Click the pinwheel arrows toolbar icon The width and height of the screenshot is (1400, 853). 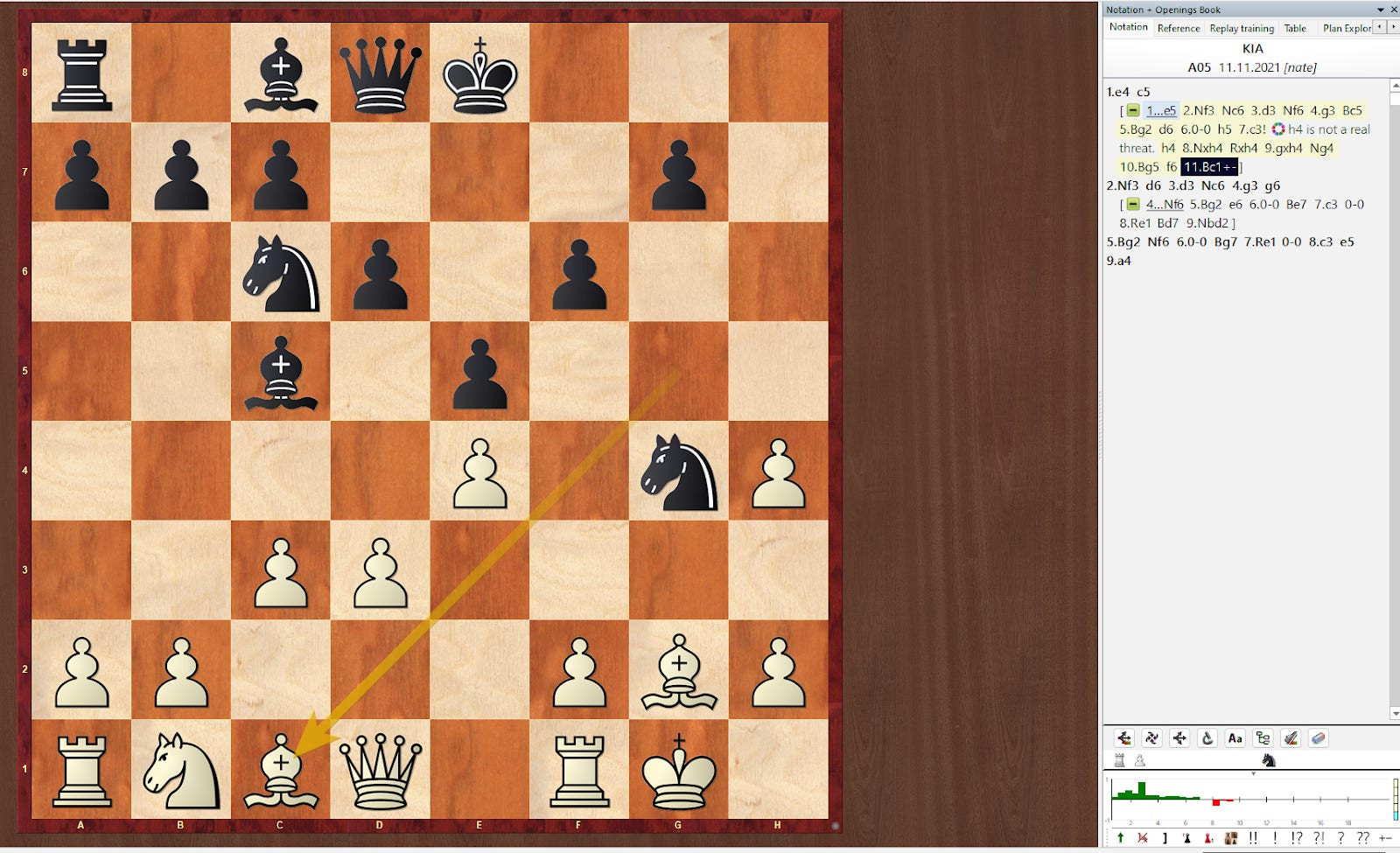pos(1151,738)
